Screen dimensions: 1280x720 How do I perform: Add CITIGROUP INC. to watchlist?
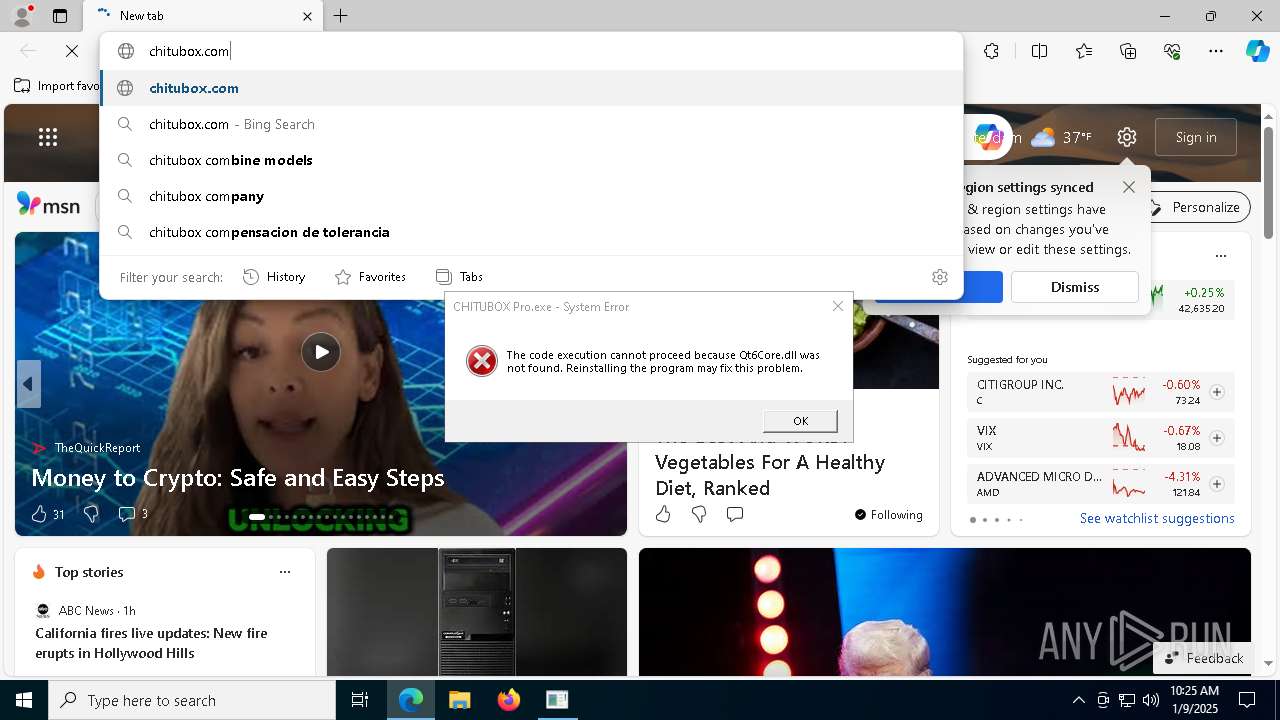click(x=1217, y=392)
